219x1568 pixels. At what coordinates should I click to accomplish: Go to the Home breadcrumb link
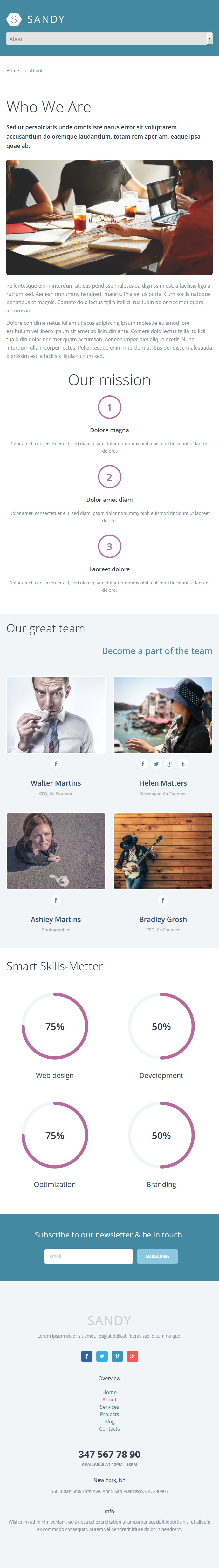pyautogui.click(x=13, y=71)
